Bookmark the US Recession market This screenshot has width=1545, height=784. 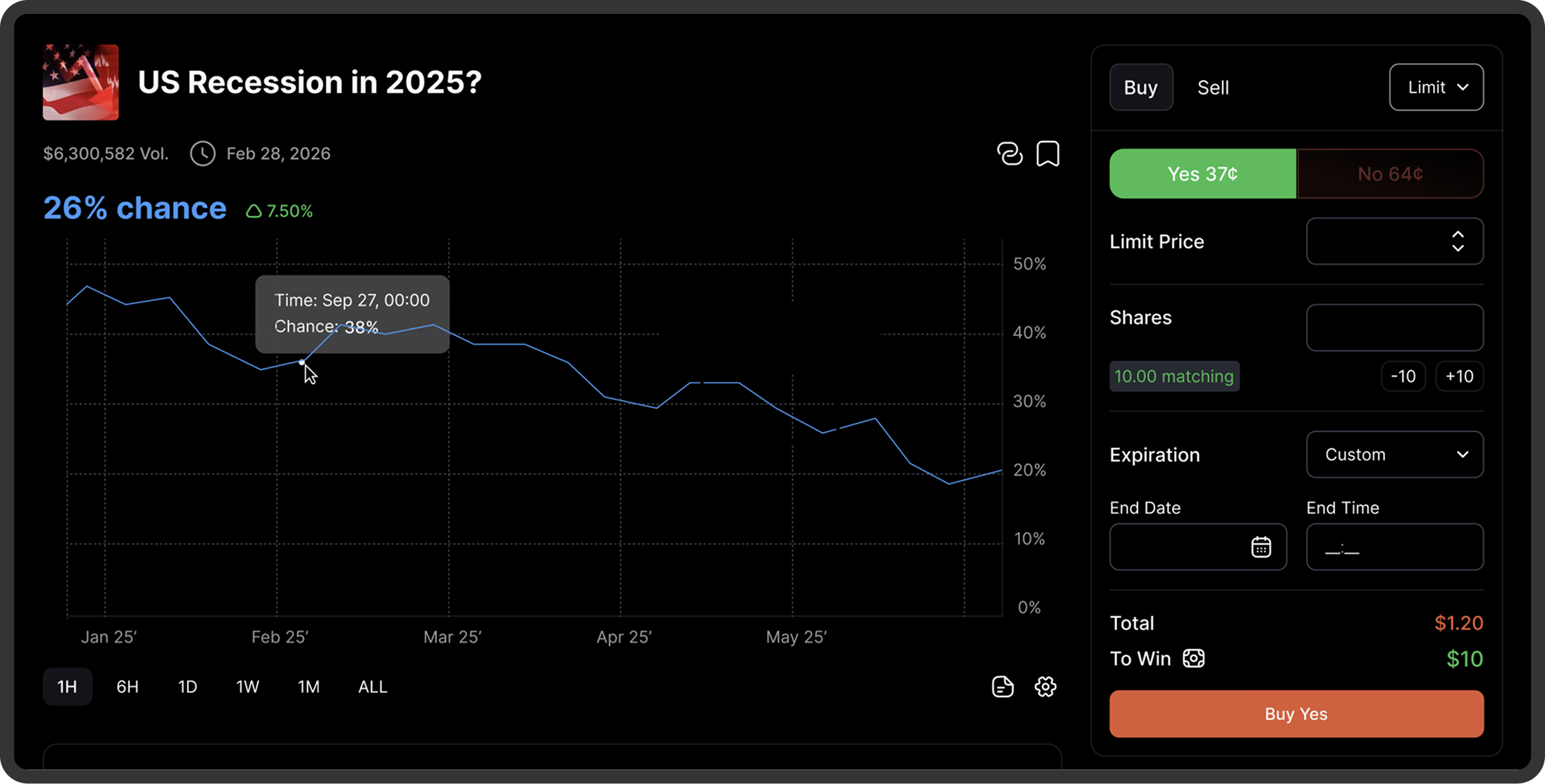pos(1048,153)
